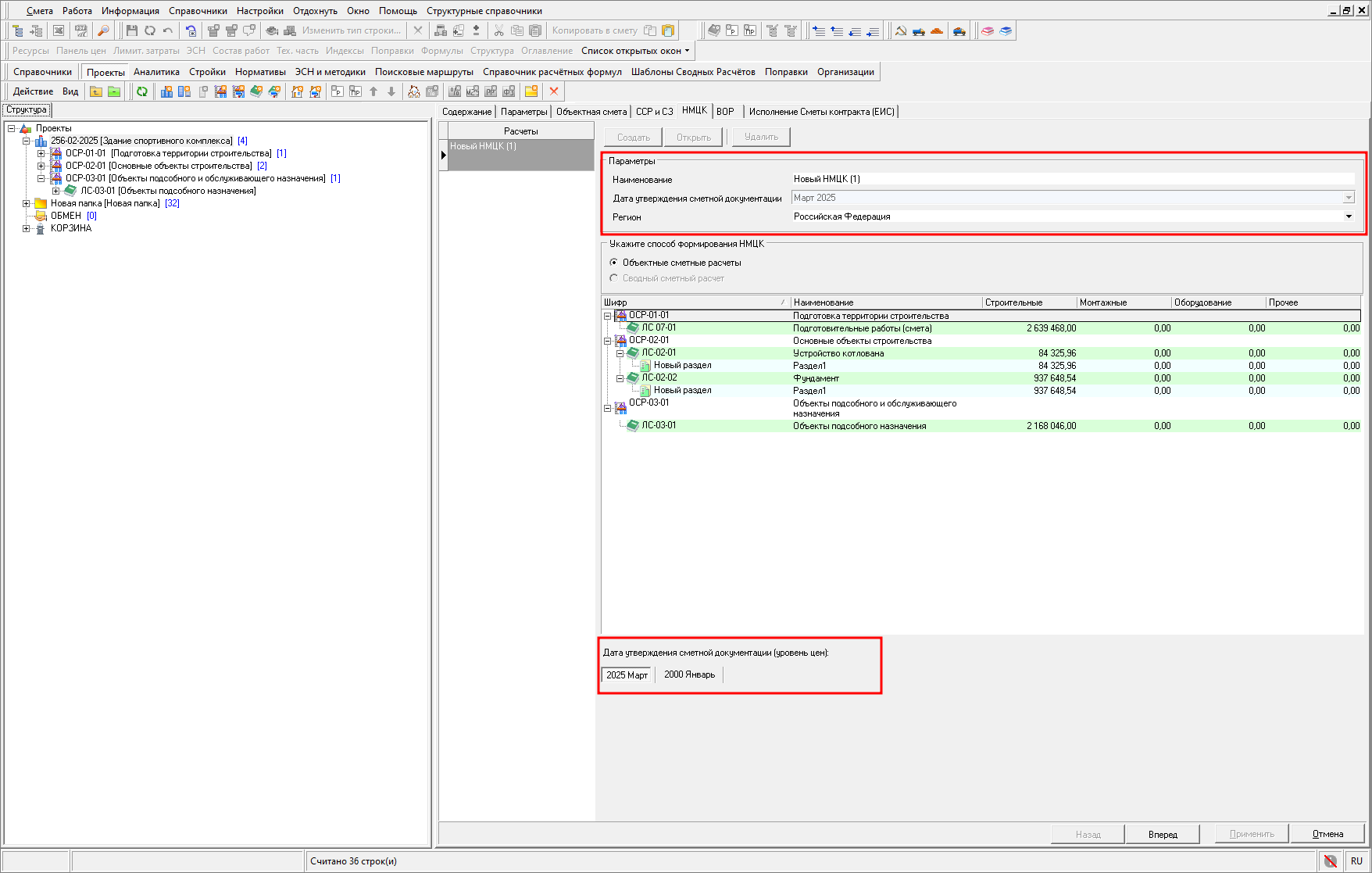
Task: Open the 'Регион' dropdown list
Action: coord(1349,216)
